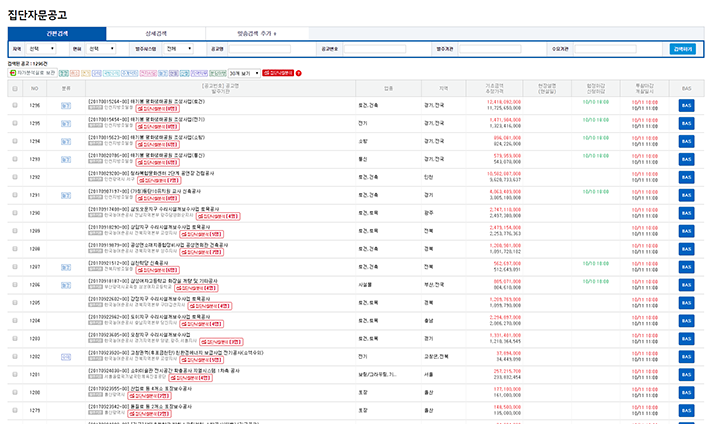Click category tag icon in row 1294
The height and width of the screenshot is (424, 712).
tap(66, 142)
